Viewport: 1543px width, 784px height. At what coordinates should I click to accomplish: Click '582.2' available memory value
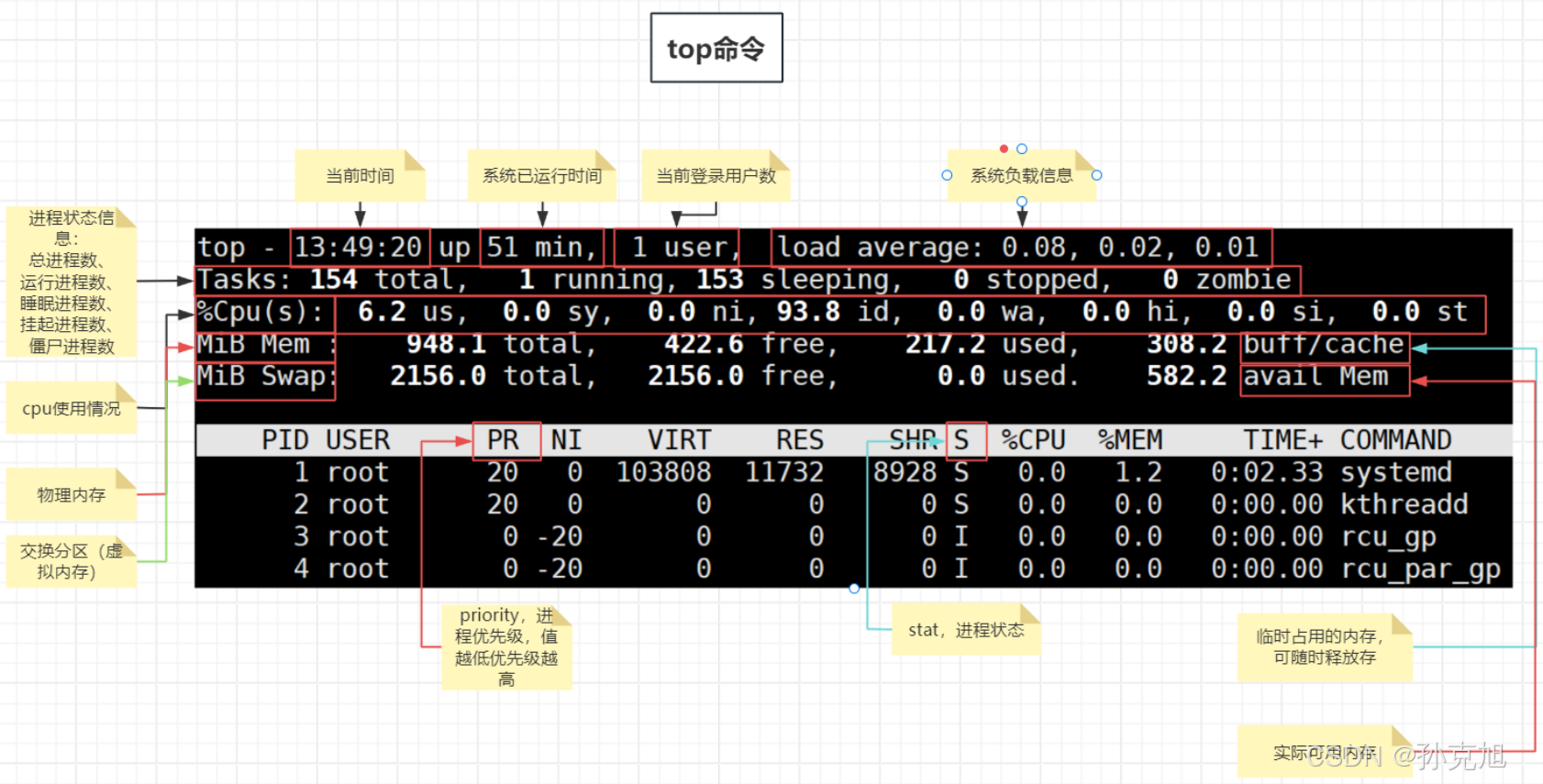coord(1186,377)
